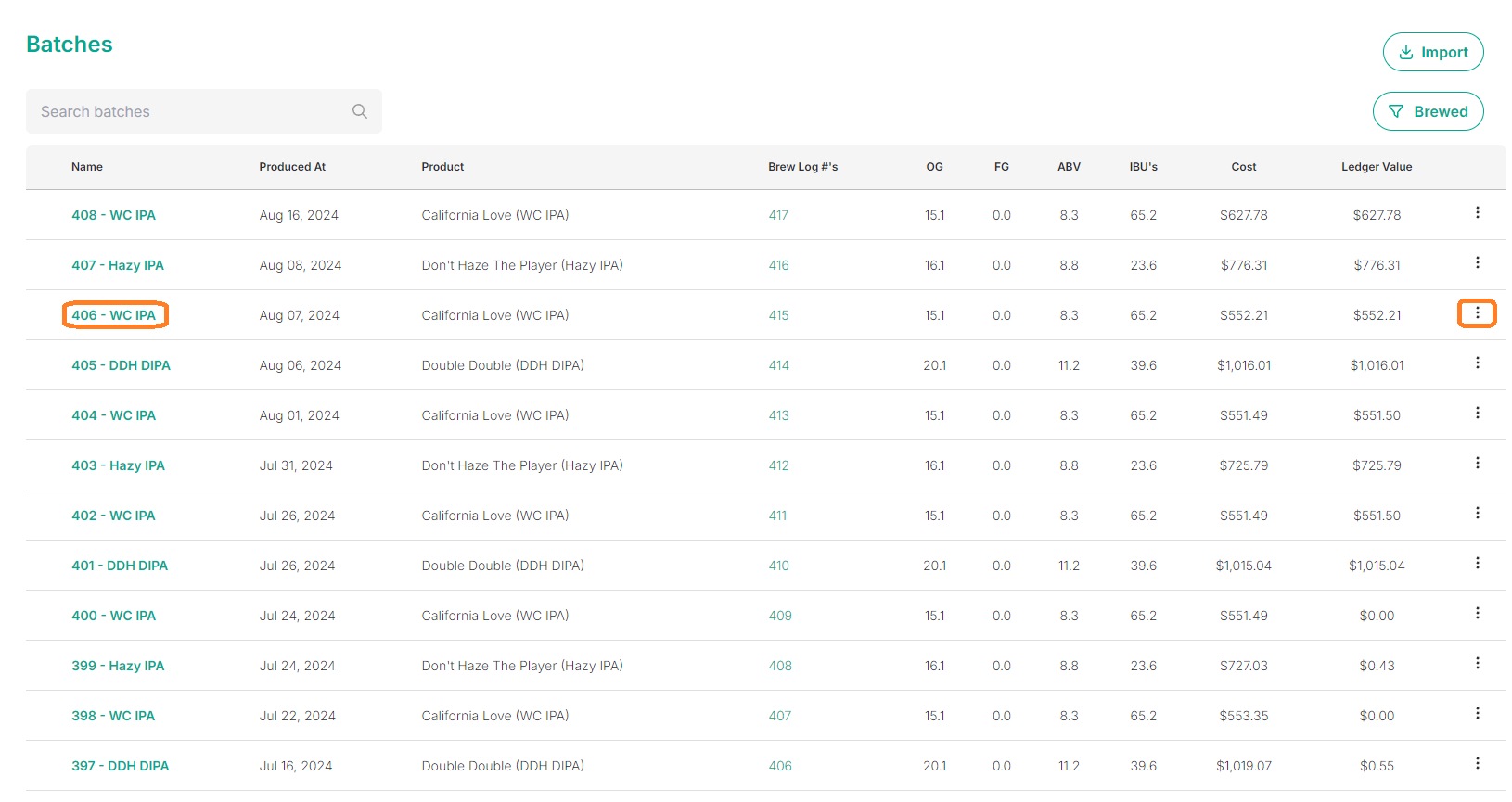Open the 400 - WC IPA batch
Screen dimensions: 1512x802
click(113, 616)
